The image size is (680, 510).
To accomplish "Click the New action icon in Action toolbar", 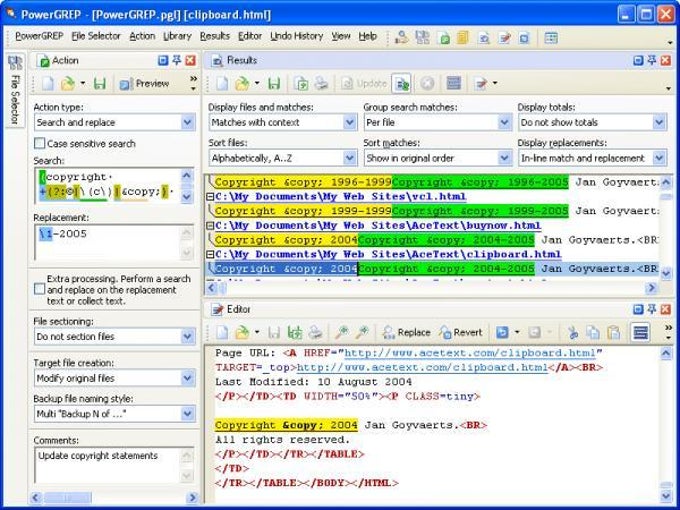I will coord(48,83).
